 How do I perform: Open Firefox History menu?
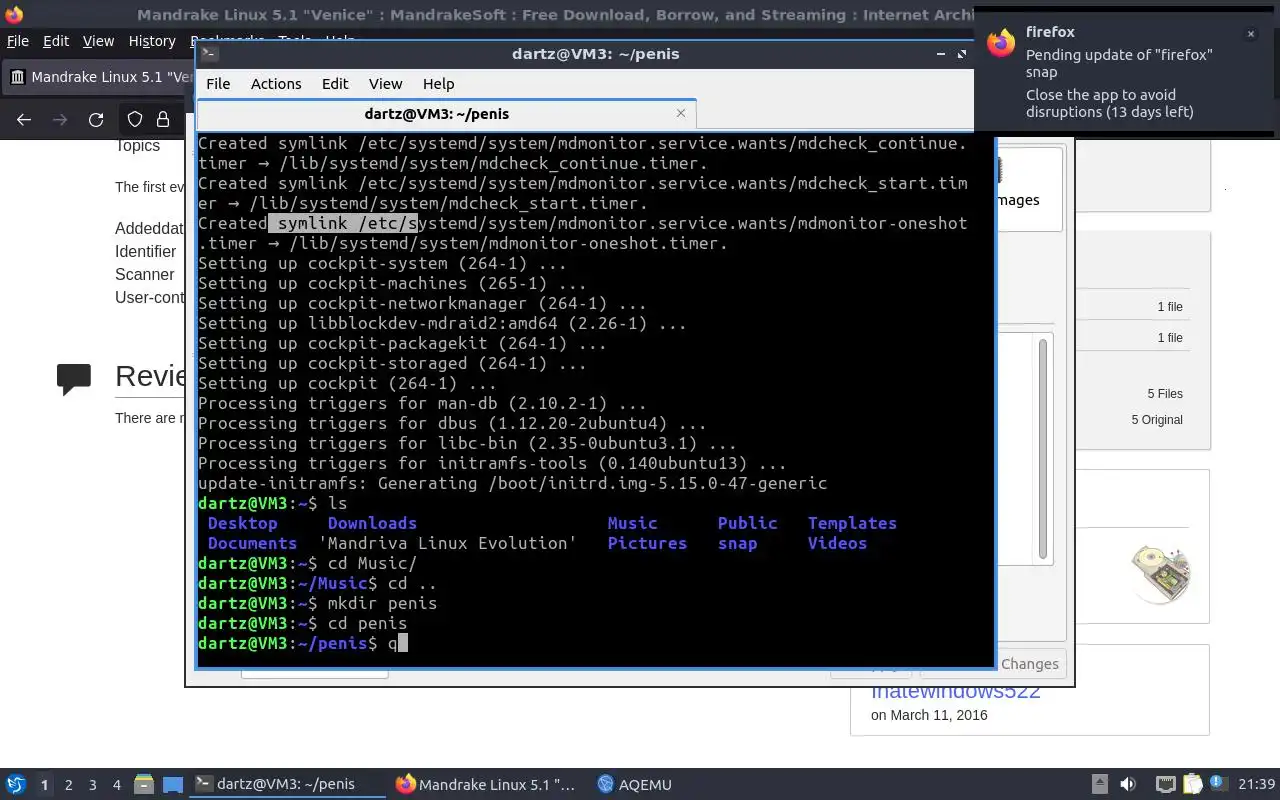point(152,41)
